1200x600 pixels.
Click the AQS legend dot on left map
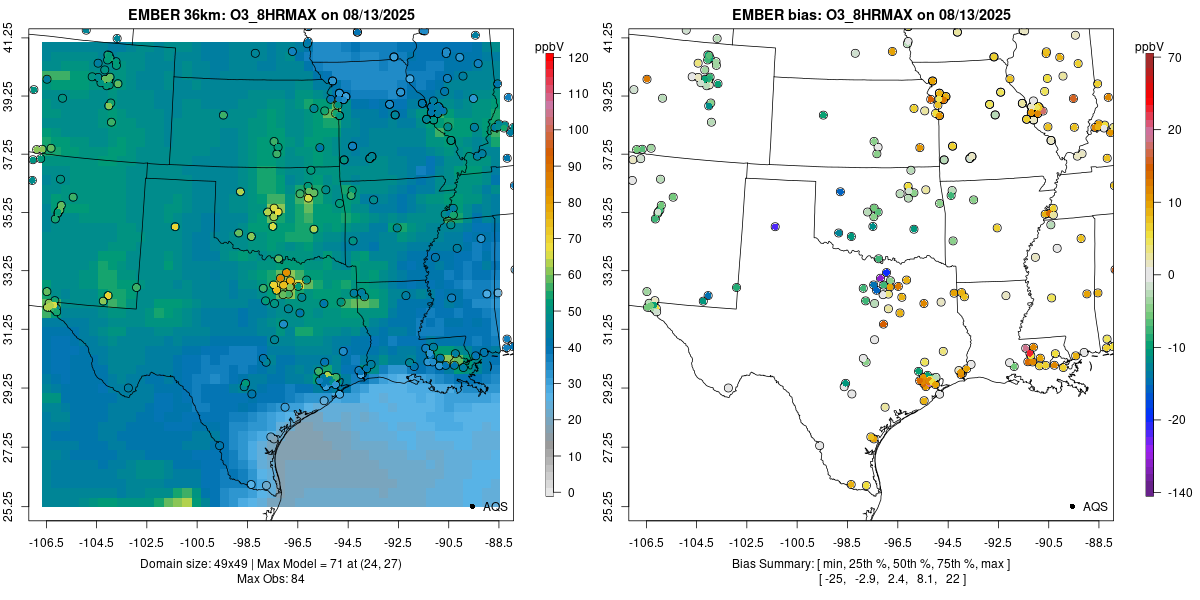pyautogui.click(x=472, y=506)
